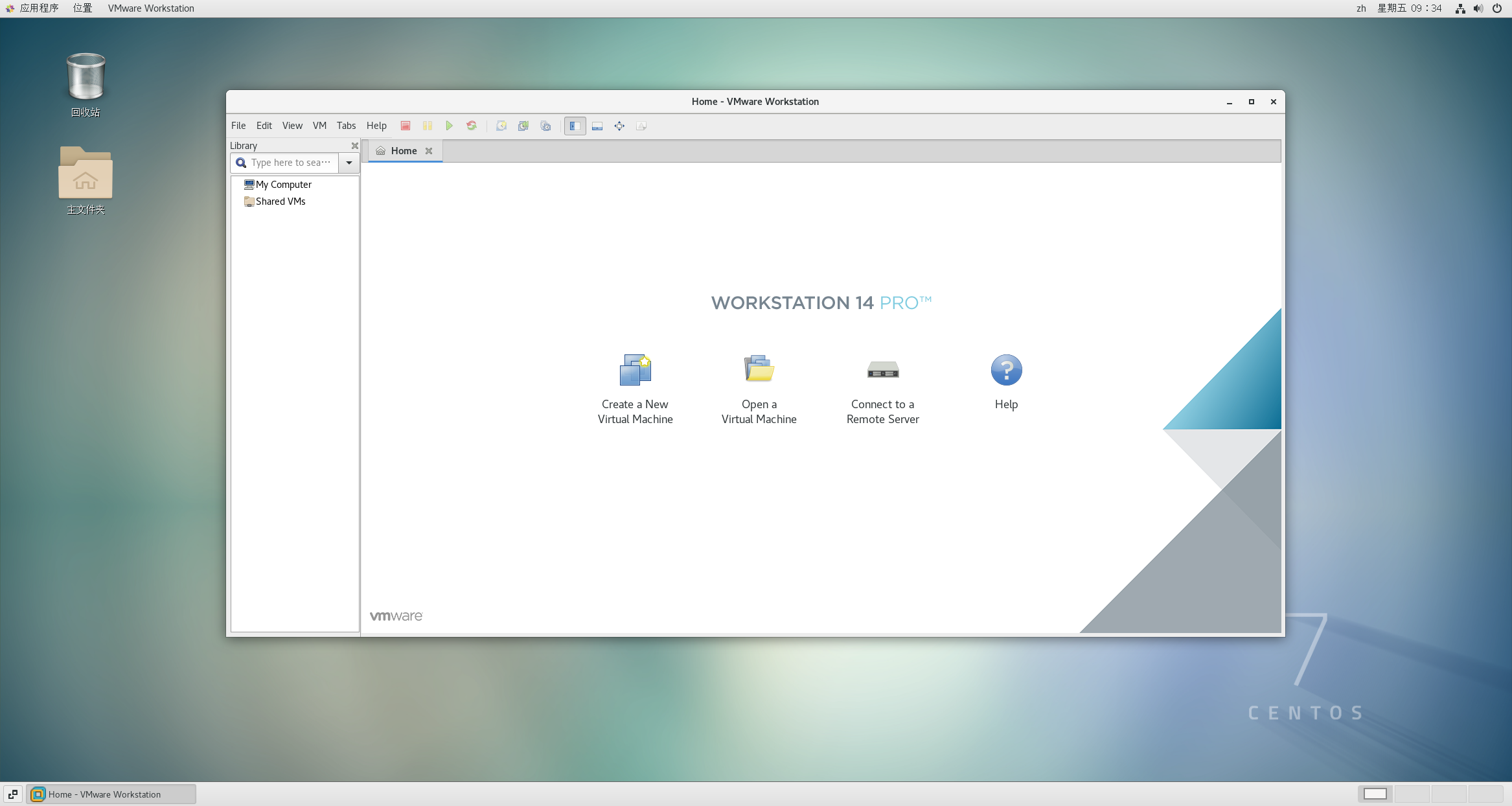Select the 回收站 trash desktop icon

(x=86, y=85)
